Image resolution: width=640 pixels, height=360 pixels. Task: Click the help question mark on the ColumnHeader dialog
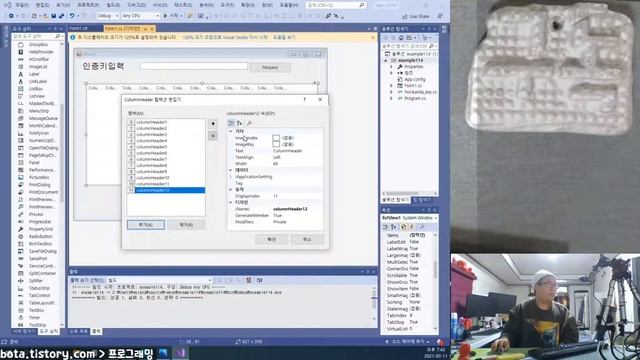[304, 99]
